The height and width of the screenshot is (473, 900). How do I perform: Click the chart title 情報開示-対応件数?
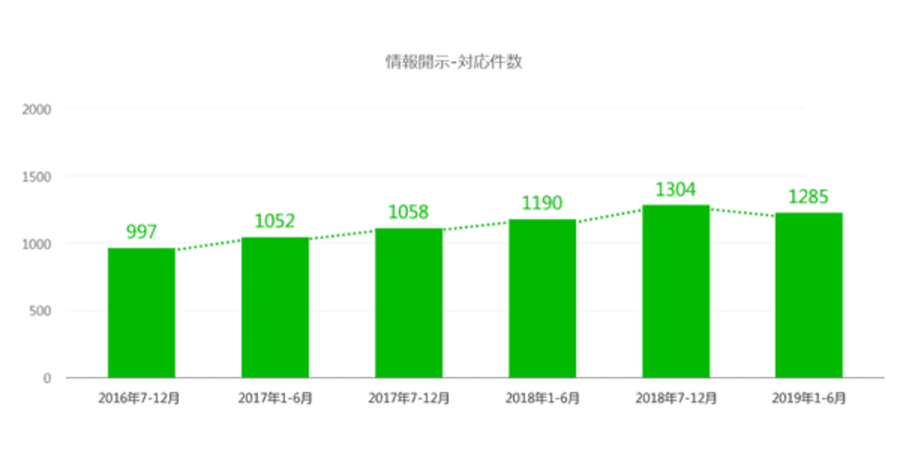tap(453, 61)
